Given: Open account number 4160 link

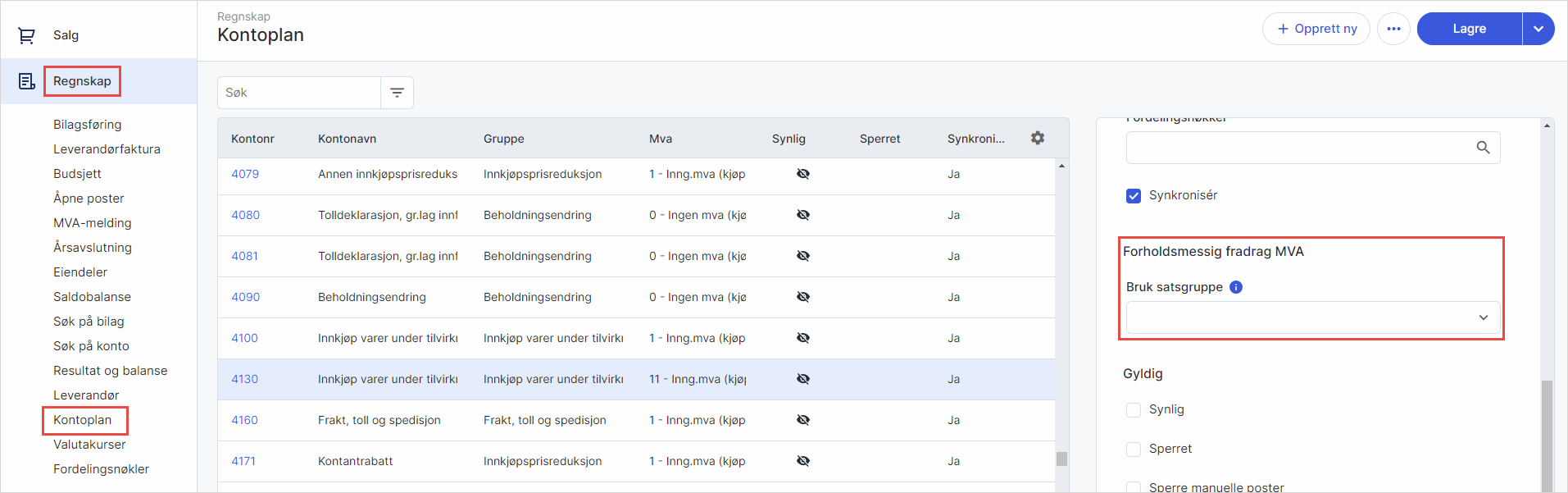Looking at the screenshot, I should [244, 420].
